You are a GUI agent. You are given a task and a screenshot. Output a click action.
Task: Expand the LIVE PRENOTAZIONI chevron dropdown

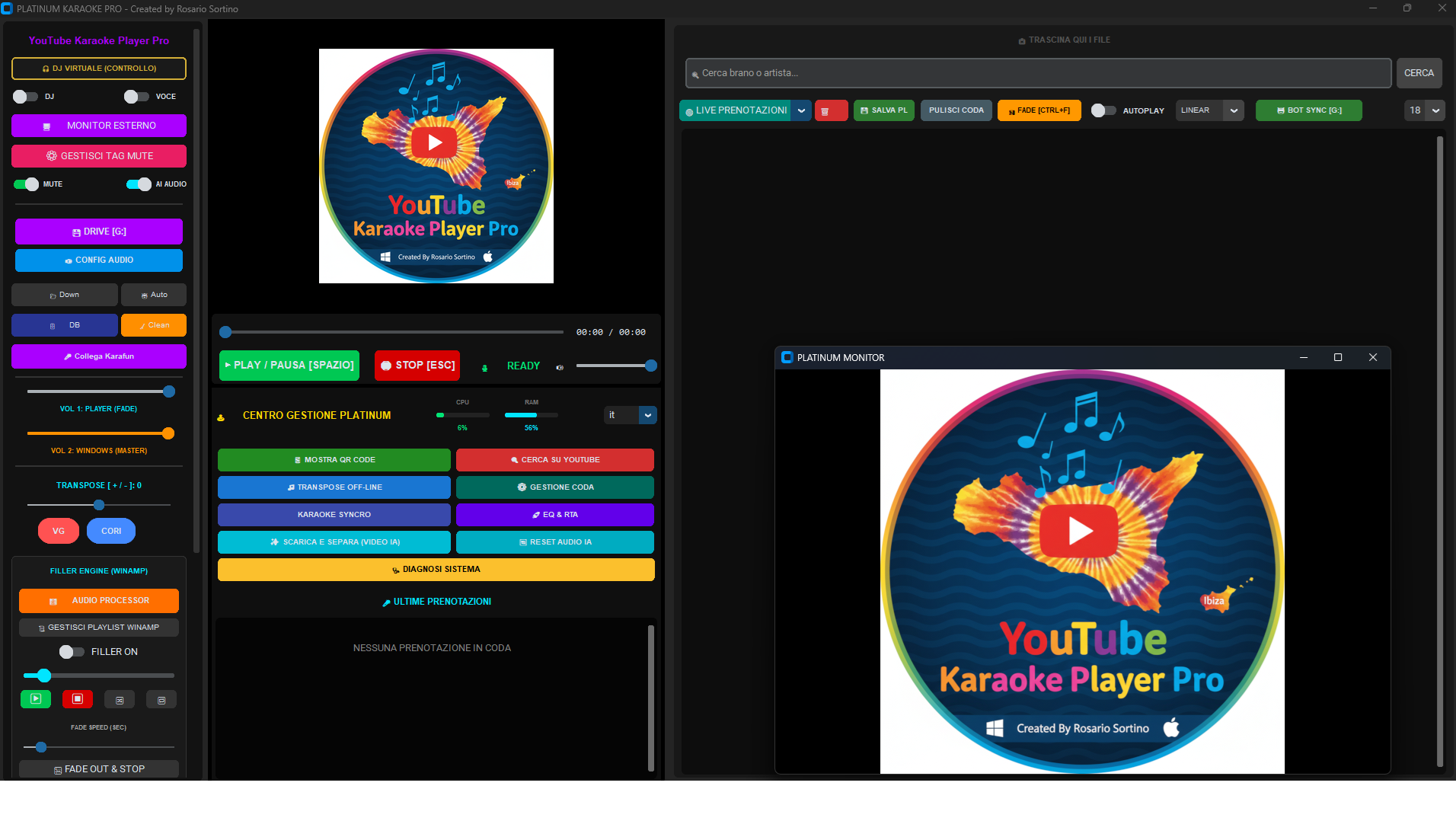coord(801,110)
